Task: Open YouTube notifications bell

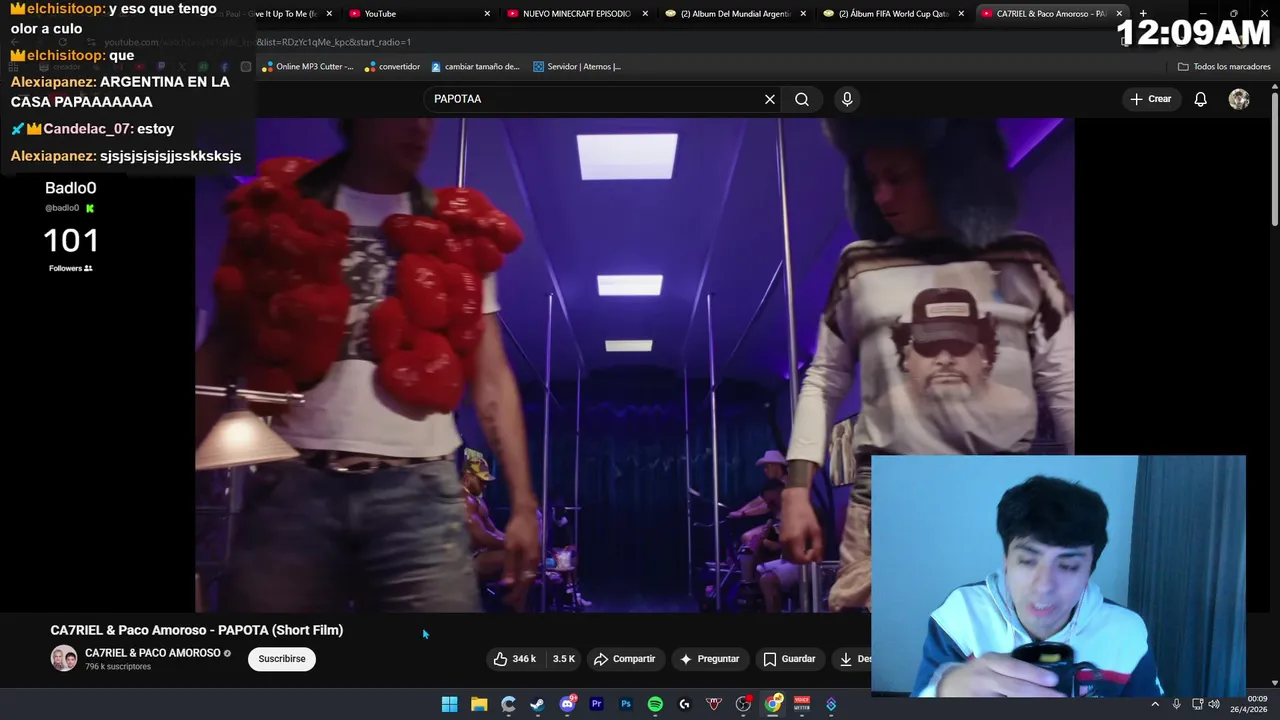Action: click(1201, 99)
